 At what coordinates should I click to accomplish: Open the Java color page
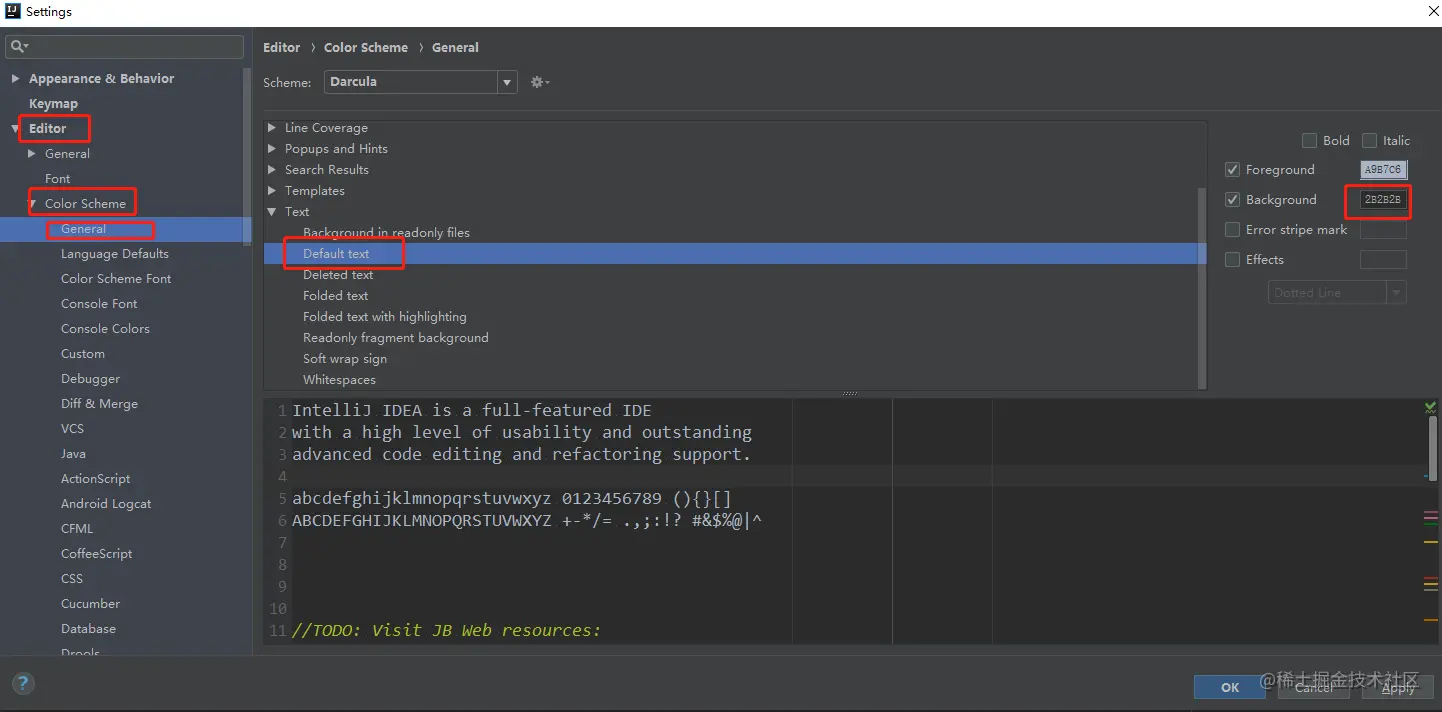coord(73,454)
